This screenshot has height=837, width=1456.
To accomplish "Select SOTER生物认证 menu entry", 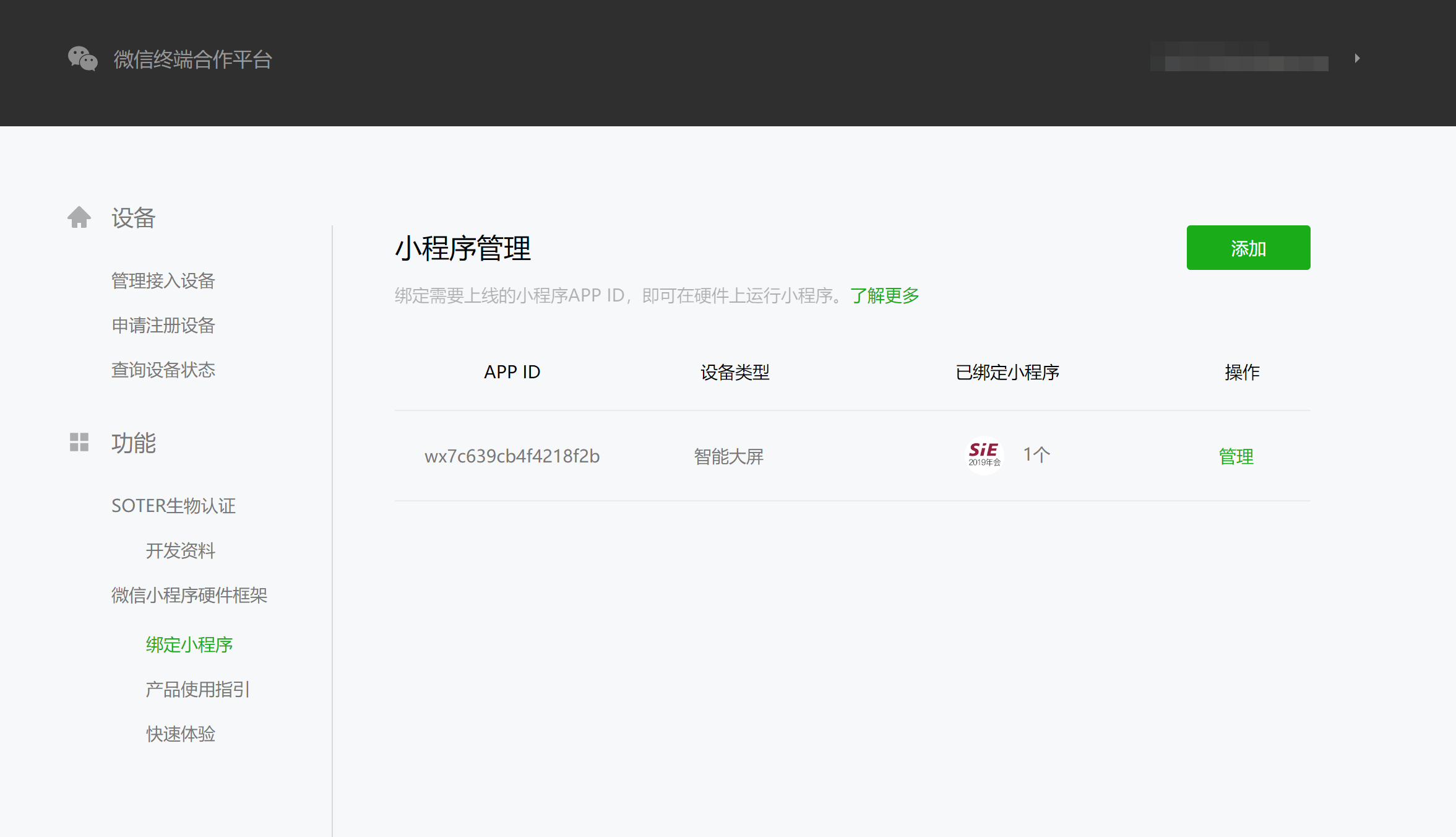I will click(x=173, y=506).
